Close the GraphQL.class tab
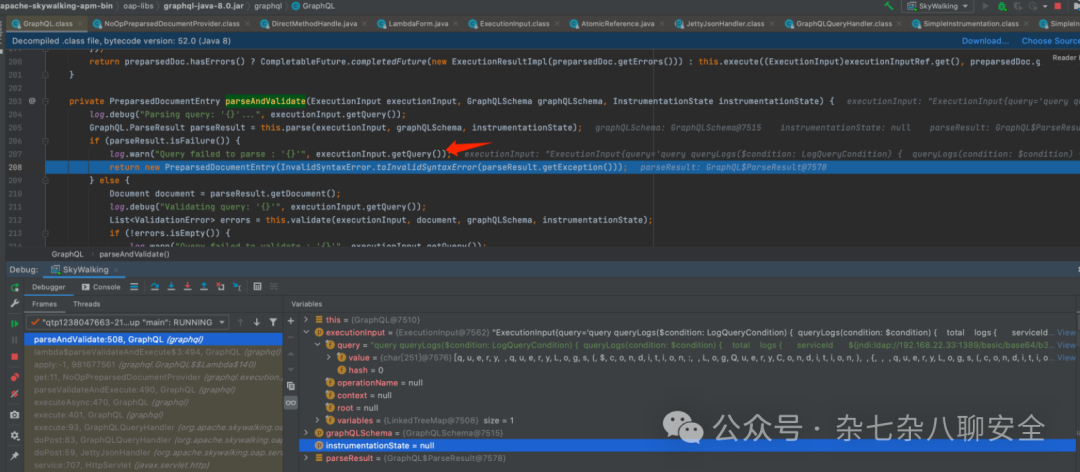Image resolution: width=1080 pixels, height=472 pixels. click(80, 23)
